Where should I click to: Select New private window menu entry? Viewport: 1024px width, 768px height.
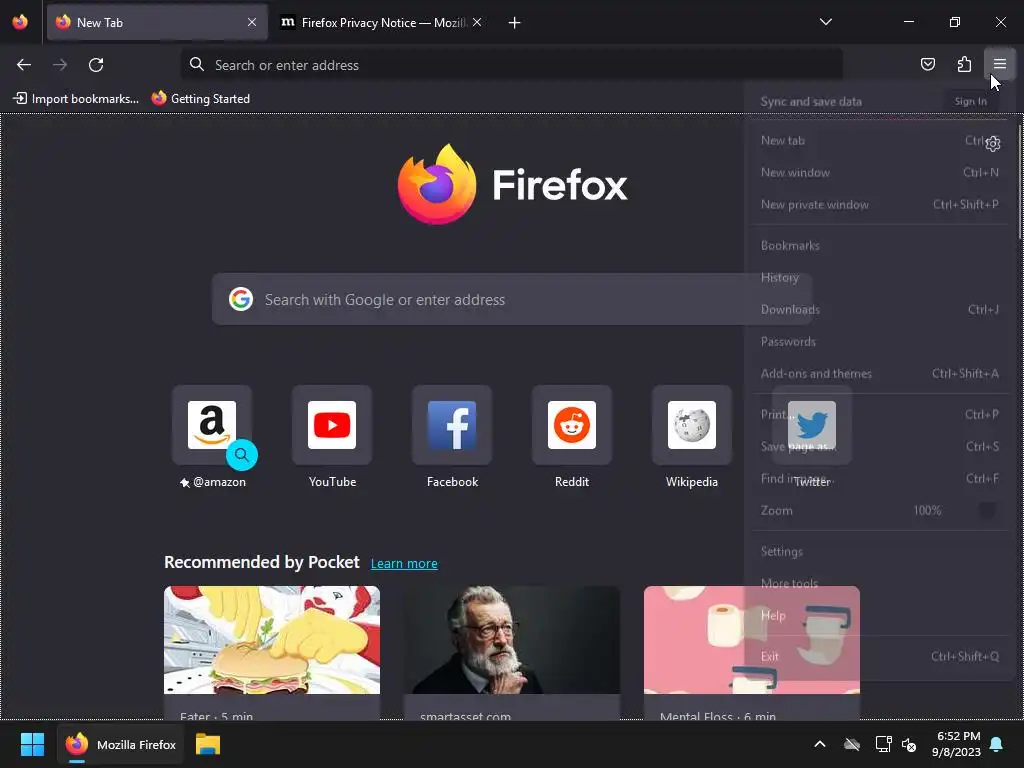click(x=880, y=204)
